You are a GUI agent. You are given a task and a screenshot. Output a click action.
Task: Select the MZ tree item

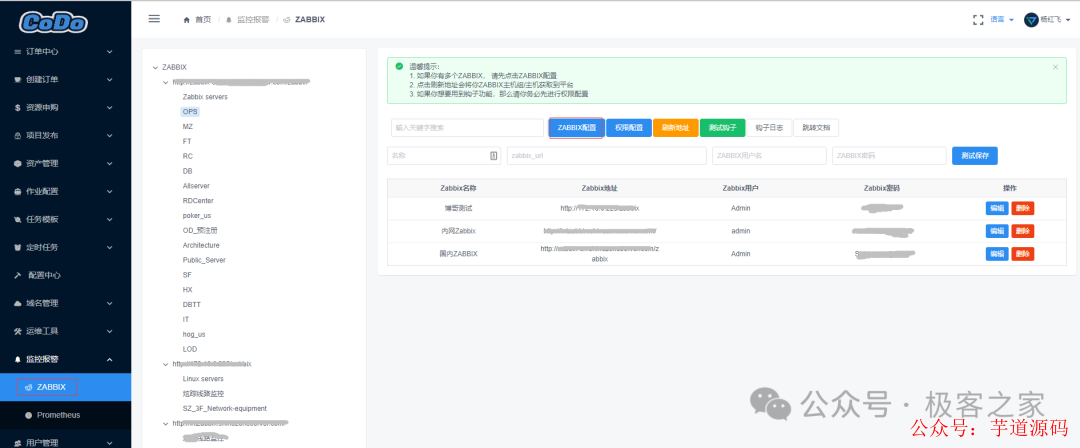[x=187, y=127]
